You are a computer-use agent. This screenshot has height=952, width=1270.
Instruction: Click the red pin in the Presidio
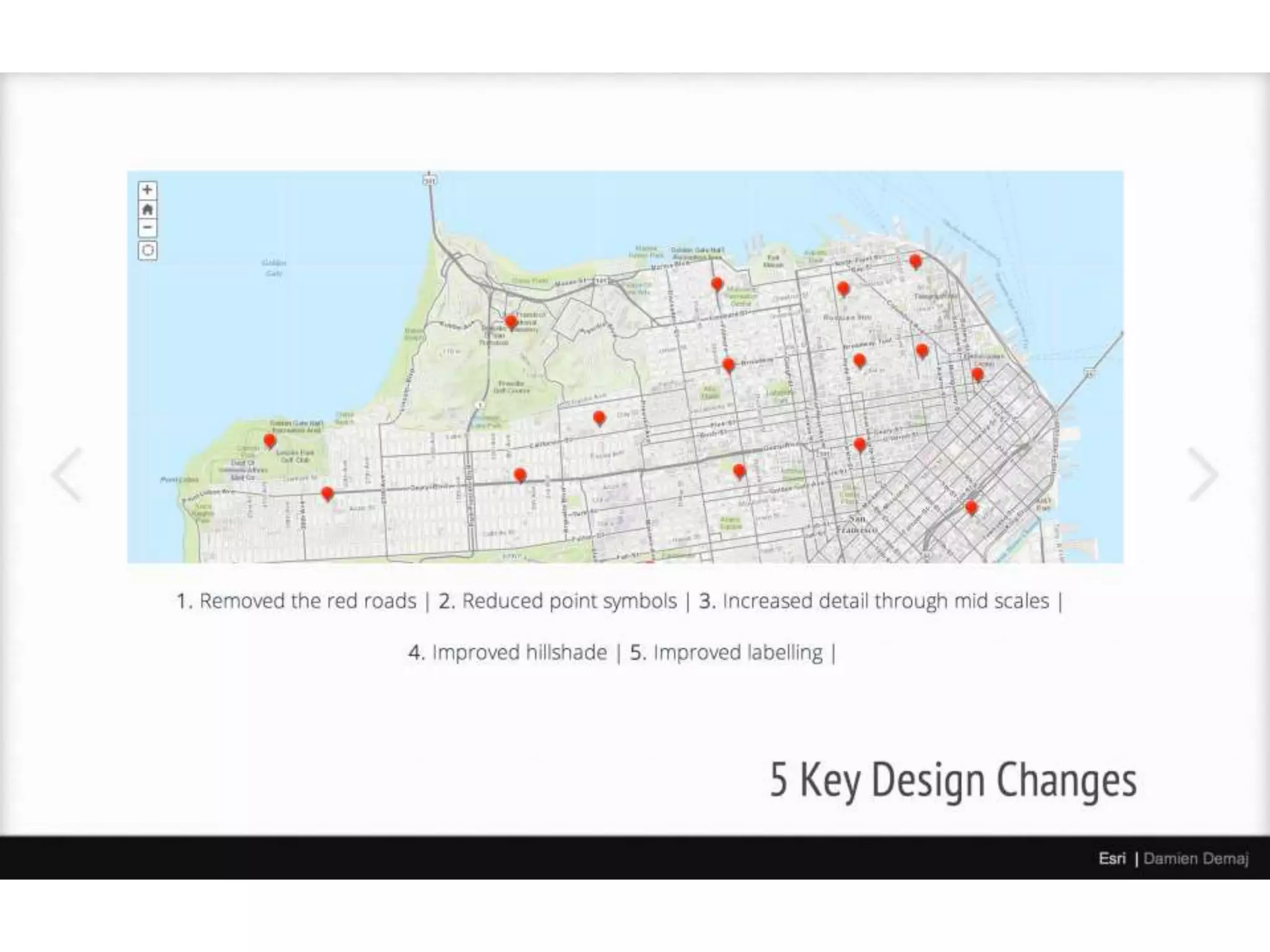click(510, 321)
